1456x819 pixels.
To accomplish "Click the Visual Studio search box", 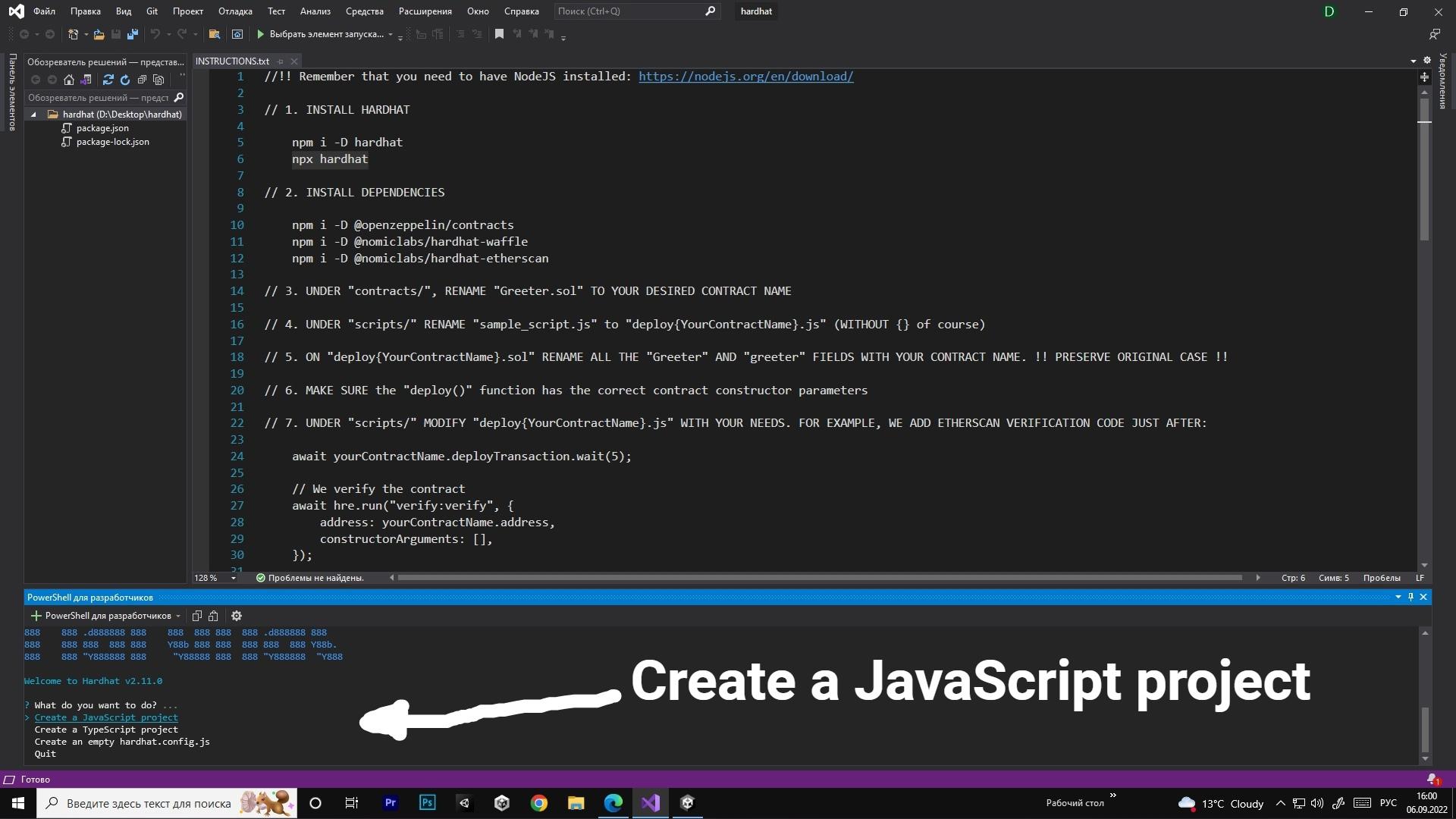I will click(x=635, y=11).
